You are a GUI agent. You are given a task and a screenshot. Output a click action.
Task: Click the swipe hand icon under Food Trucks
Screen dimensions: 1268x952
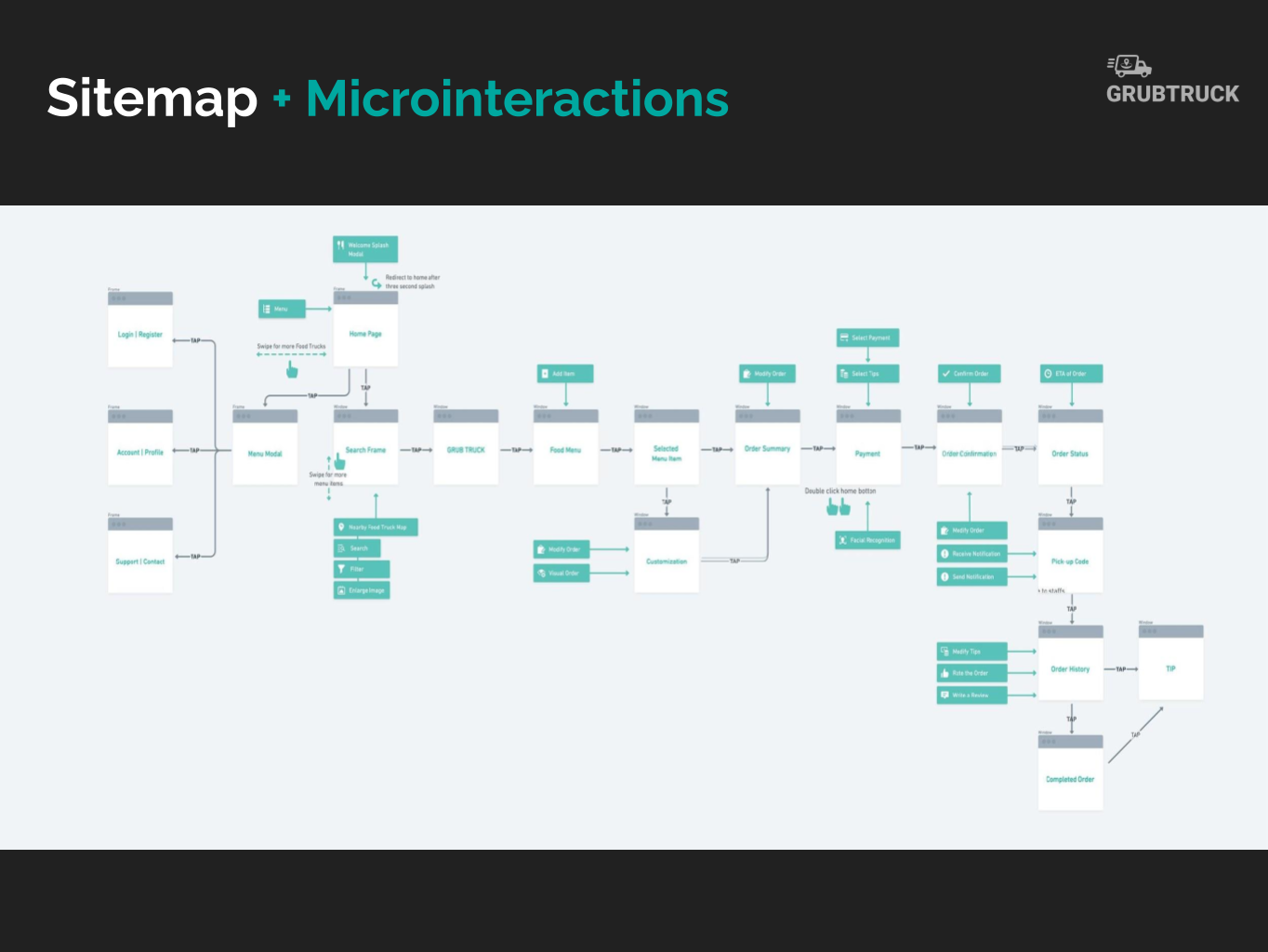coord(292,369)
